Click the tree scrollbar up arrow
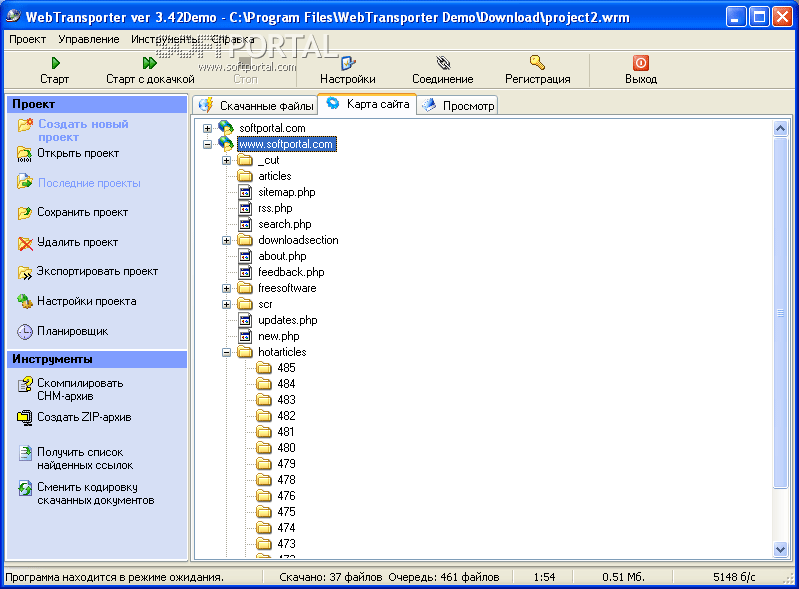The image size is (799, 589). point(780,128)
